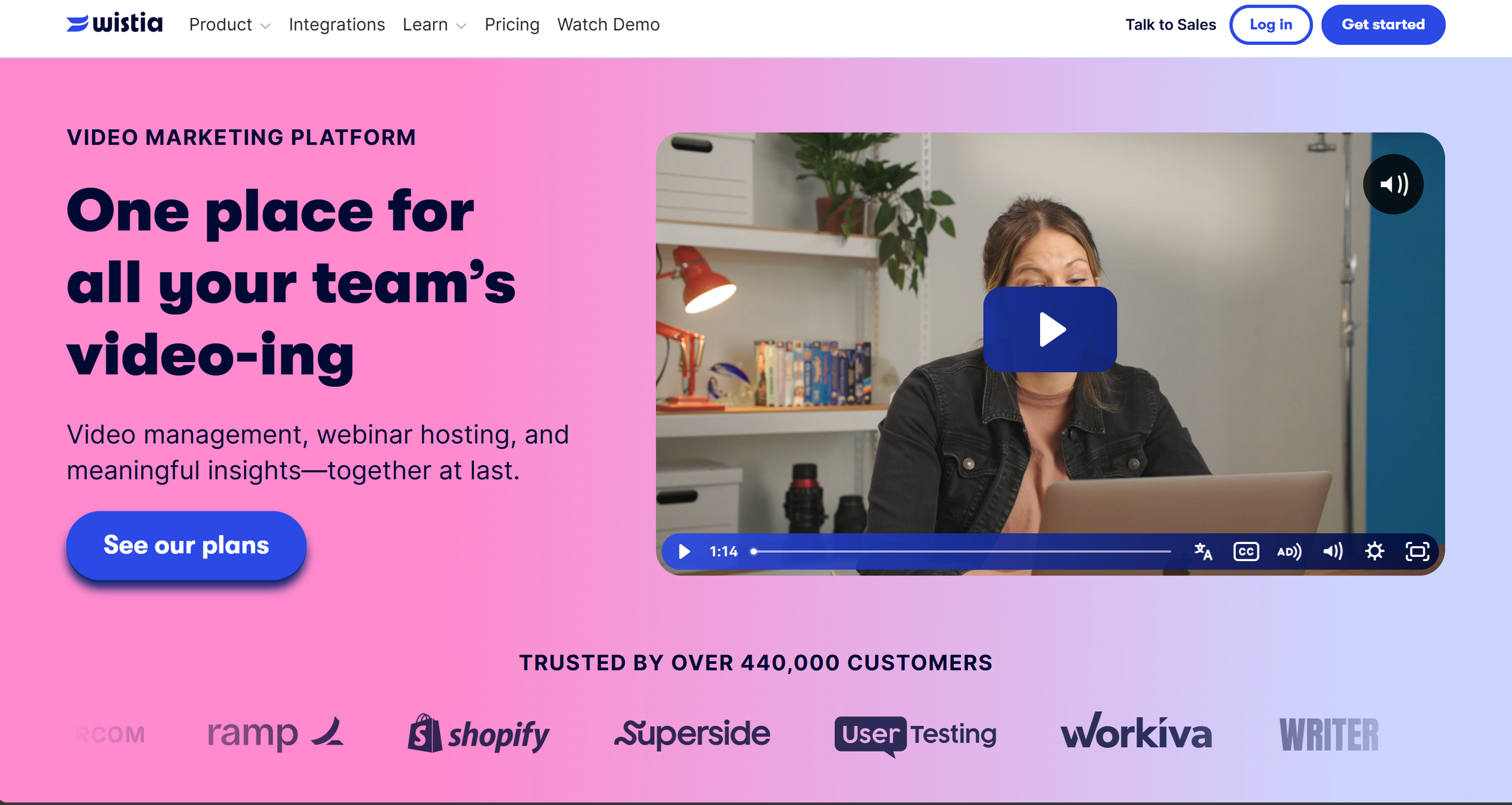Go to the Pricing page
The image size is (1512, 805).
click(x=512, y=24)
